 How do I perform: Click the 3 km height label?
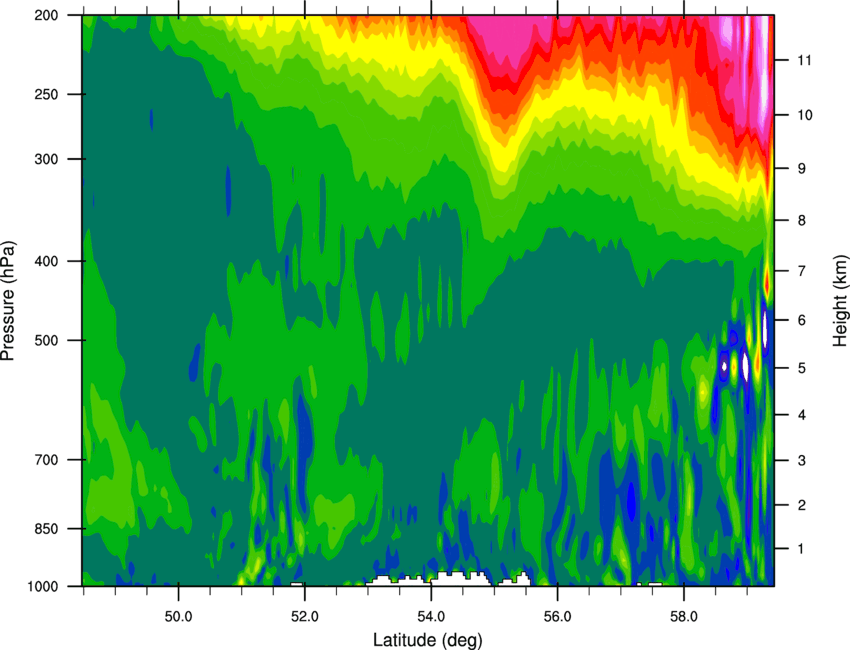click(x=802, y=461)
